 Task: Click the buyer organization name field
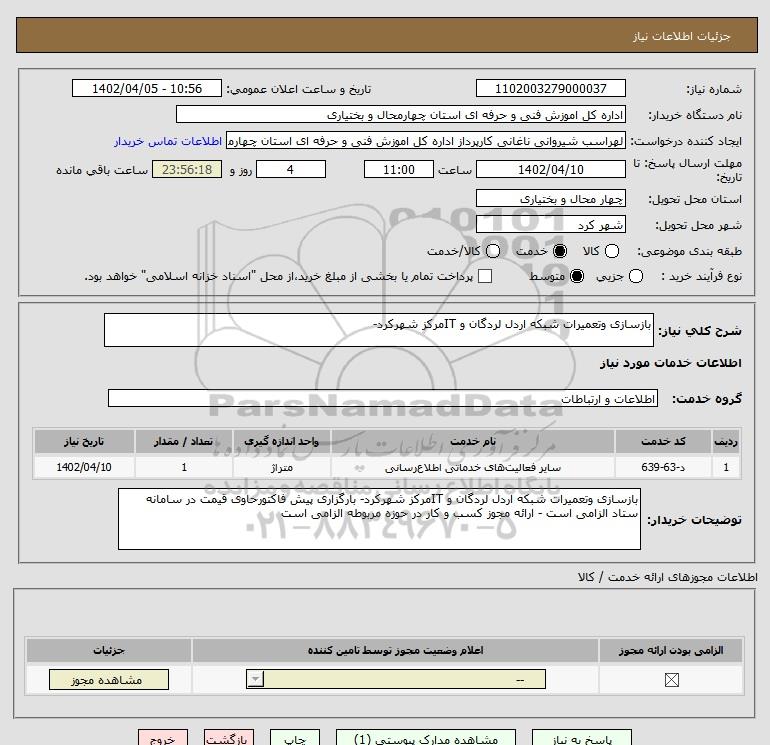pos(401,114)
